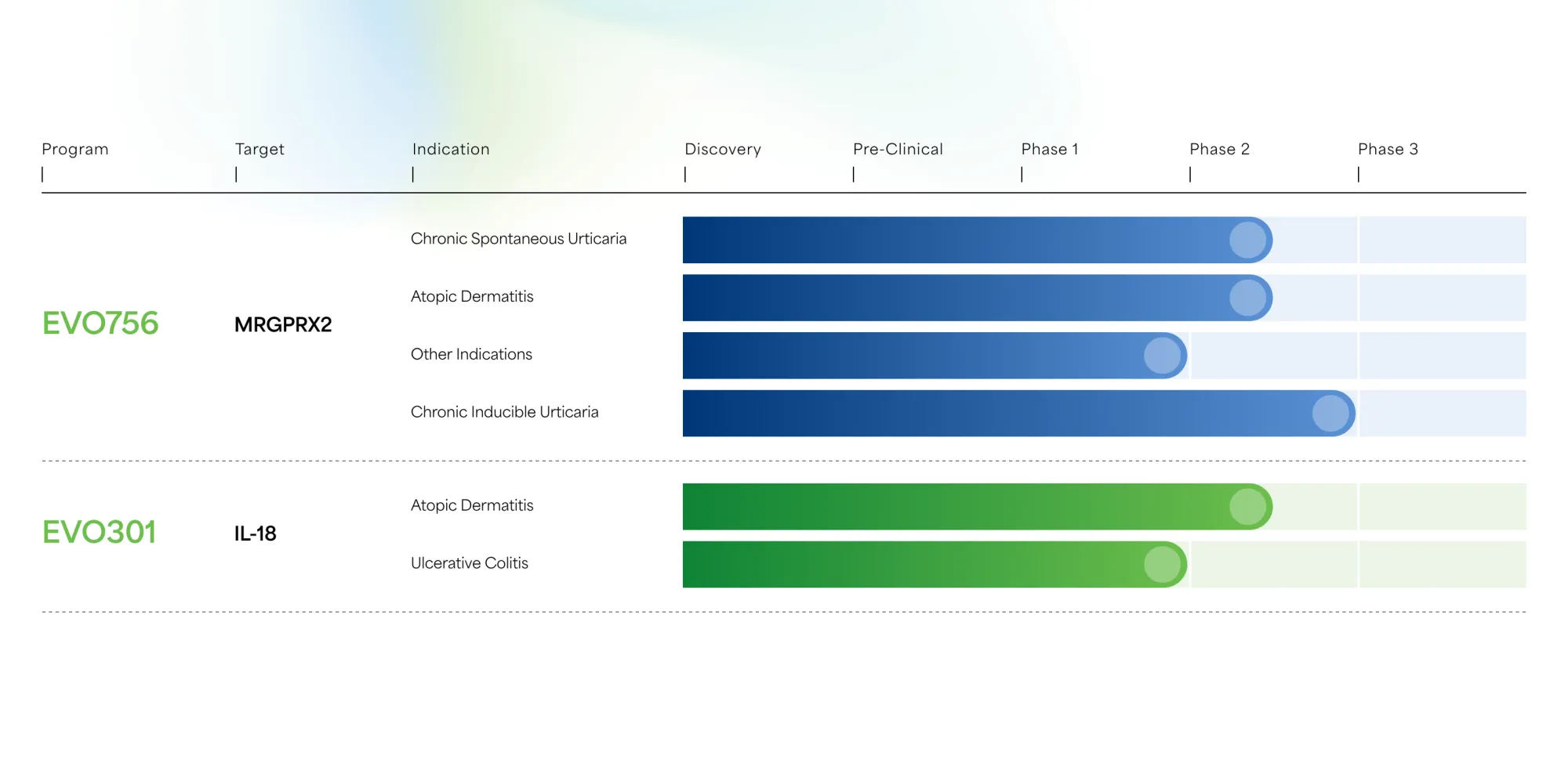This screenshot has width=1568, height=760.
Task: Select the MRGPRX2 target label
Action: (x=283, y=324)
